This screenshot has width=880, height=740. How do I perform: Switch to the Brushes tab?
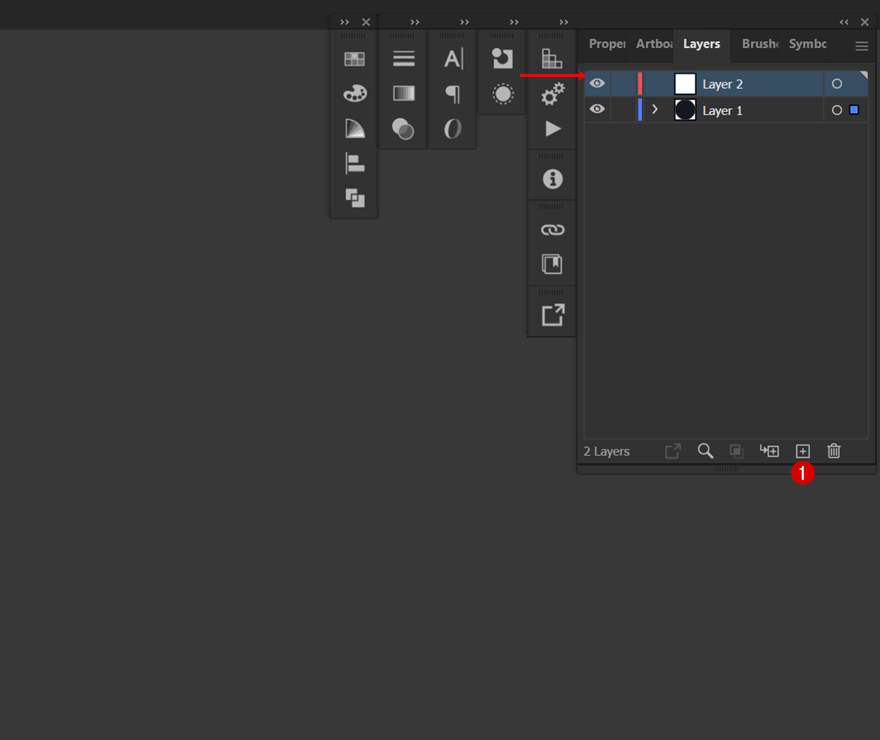[x=760, y=45]
